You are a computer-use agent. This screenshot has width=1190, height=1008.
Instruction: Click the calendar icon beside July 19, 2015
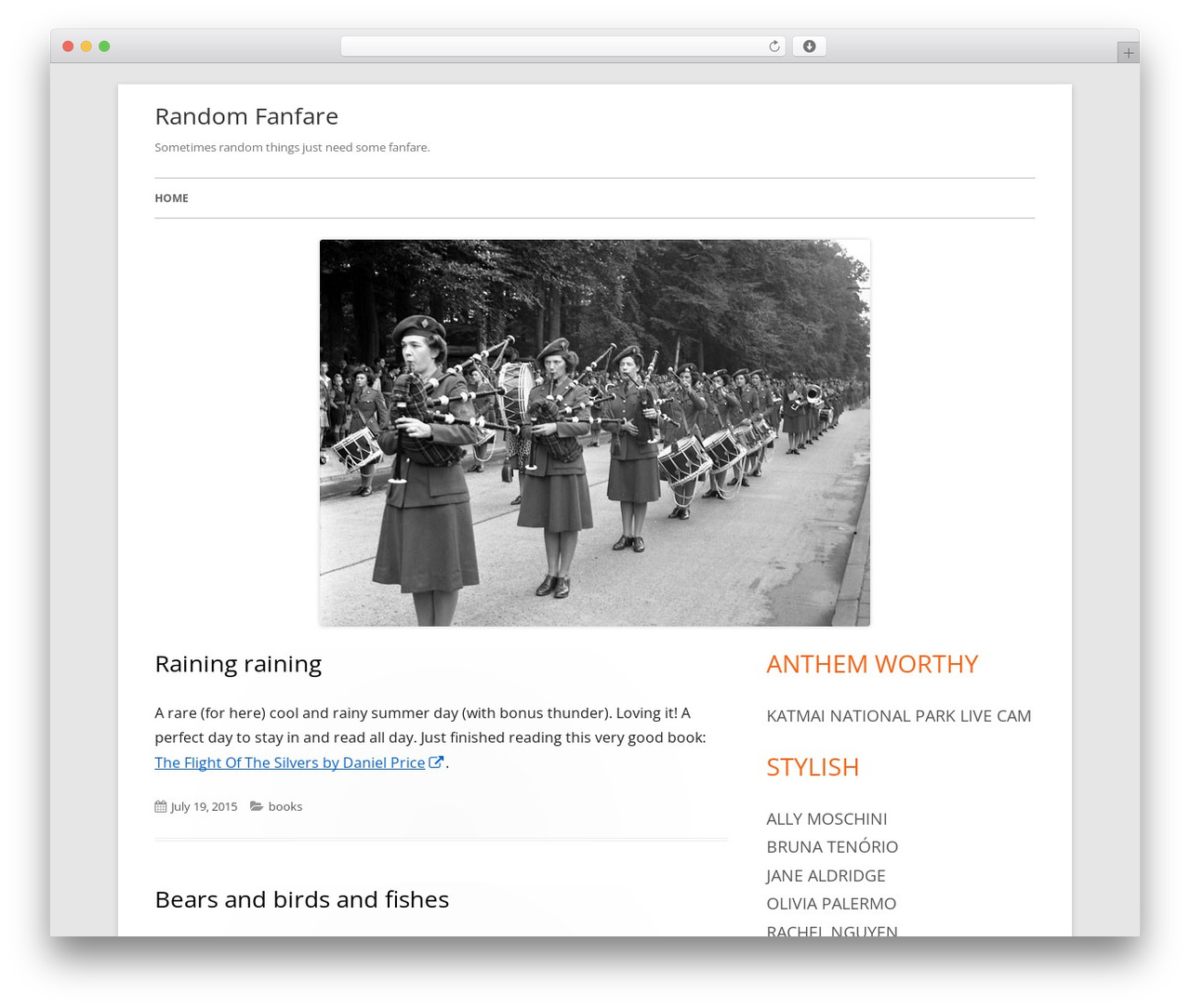click(x=161, y=806)
